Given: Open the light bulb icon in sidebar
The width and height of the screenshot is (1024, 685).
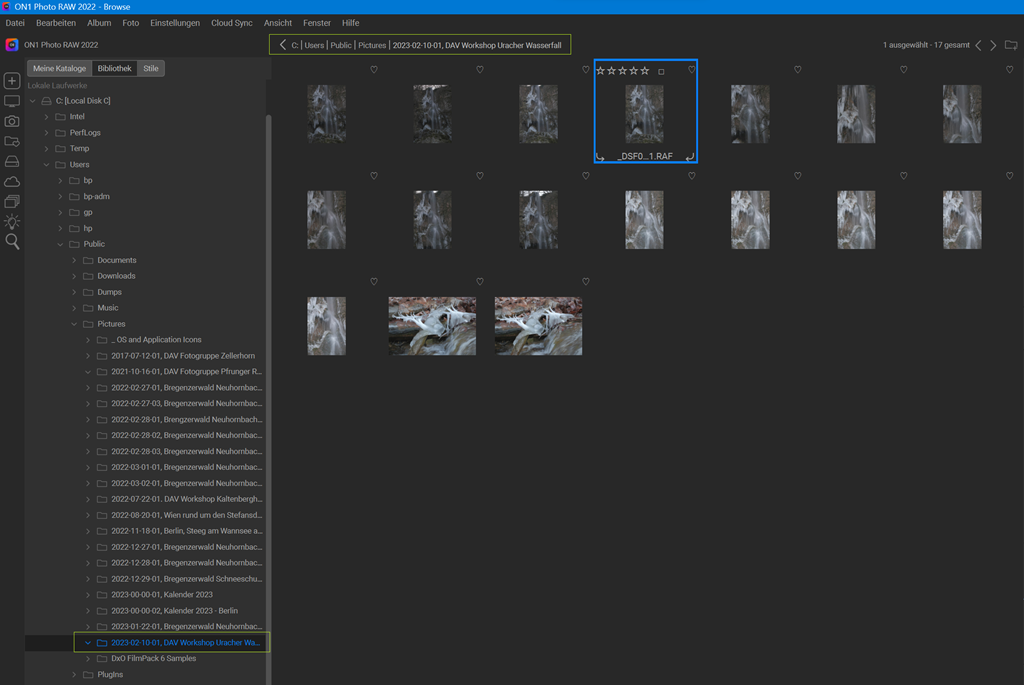Looking at the screenshot, I should 12,222.
